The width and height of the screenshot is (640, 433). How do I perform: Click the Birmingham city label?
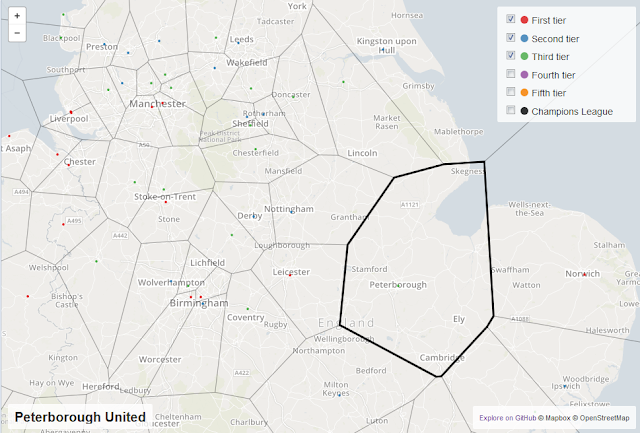pyautogui.click(x=199, y=303)
